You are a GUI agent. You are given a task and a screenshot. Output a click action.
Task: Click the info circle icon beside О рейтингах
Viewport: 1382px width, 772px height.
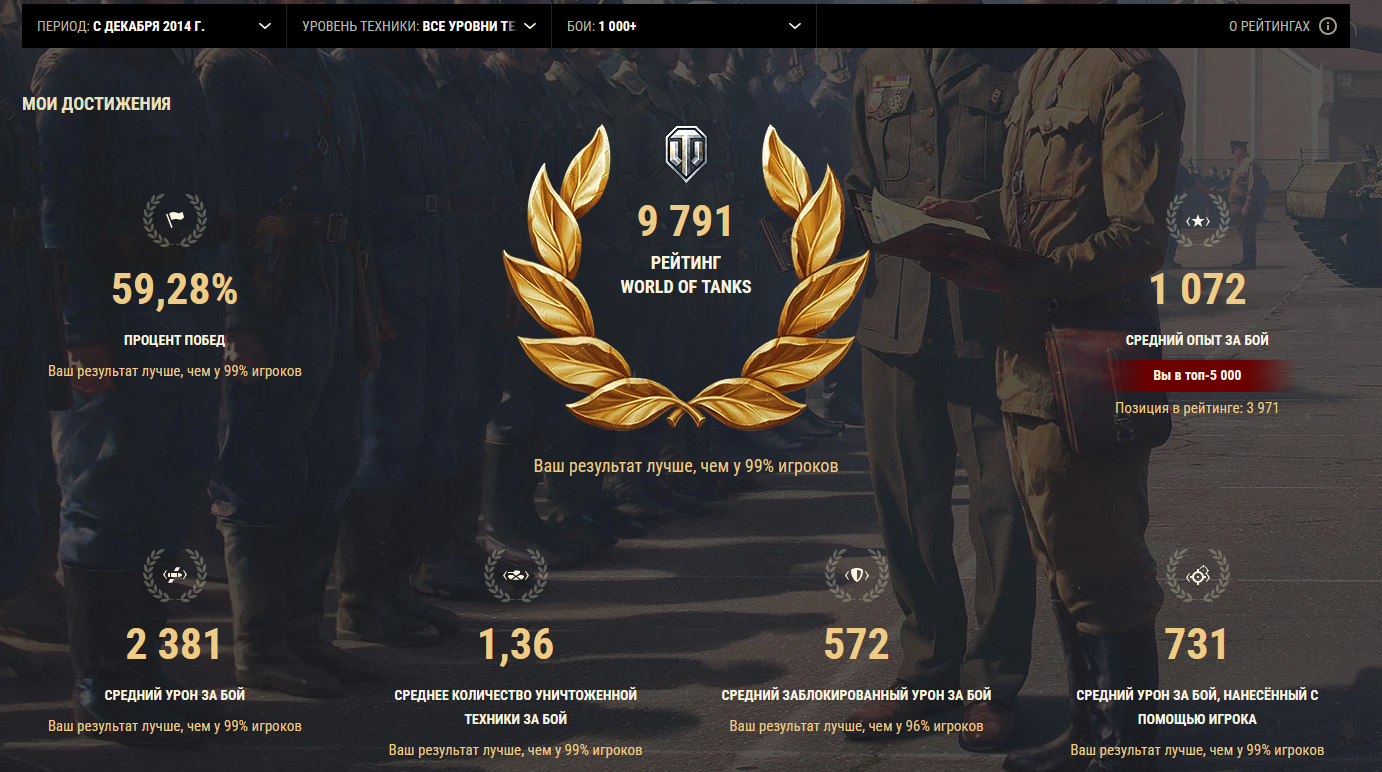pos(1328,26)
